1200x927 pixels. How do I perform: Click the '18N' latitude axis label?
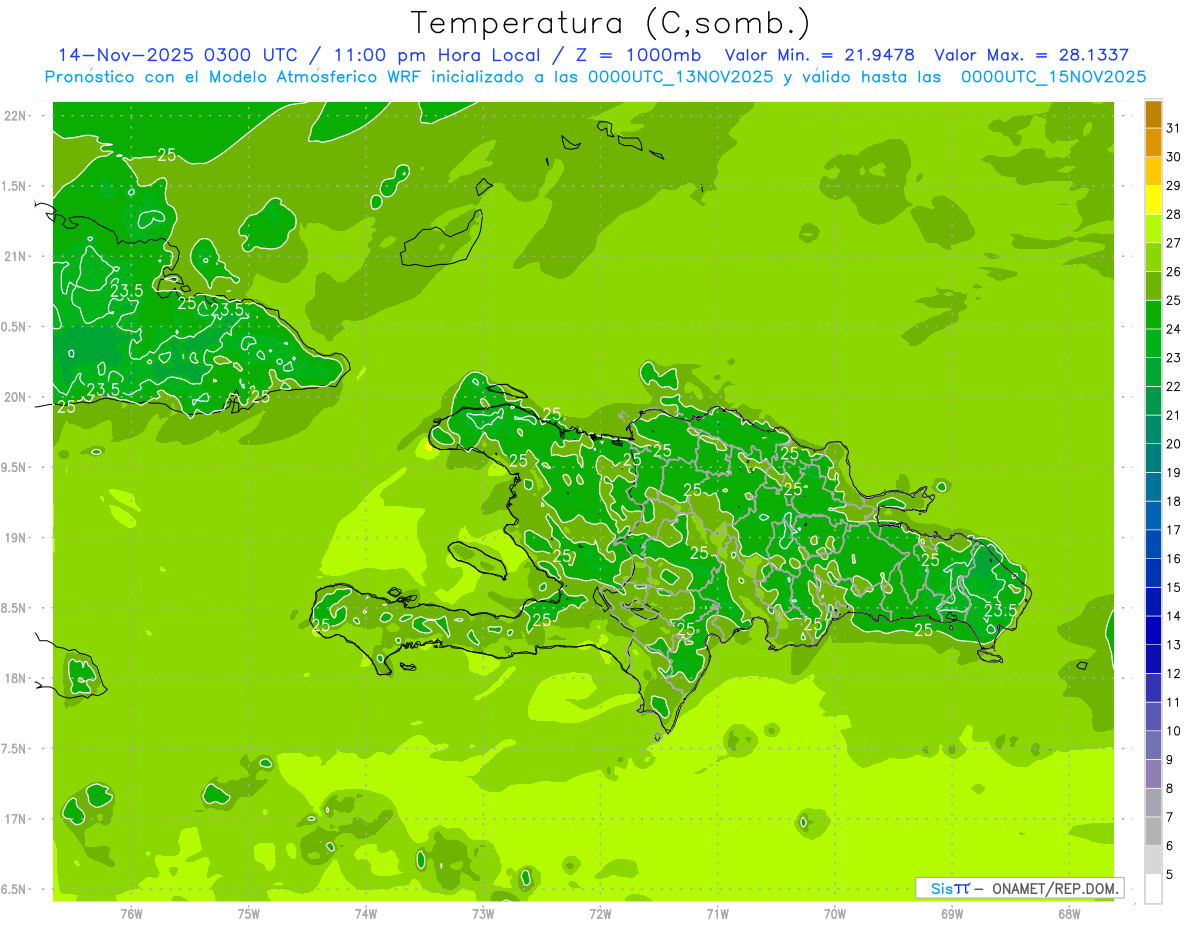pos(16,678)
